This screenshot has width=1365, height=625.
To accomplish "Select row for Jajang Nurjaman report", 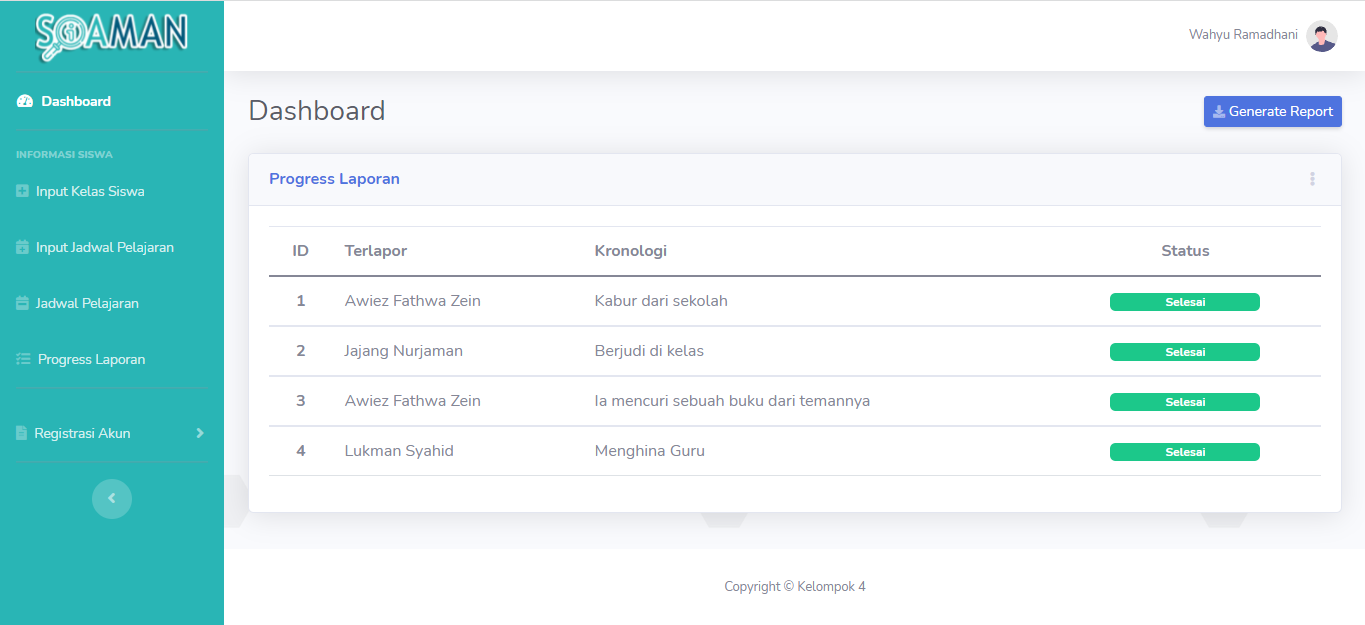I will pyautogui.click(x=403, y=351).
